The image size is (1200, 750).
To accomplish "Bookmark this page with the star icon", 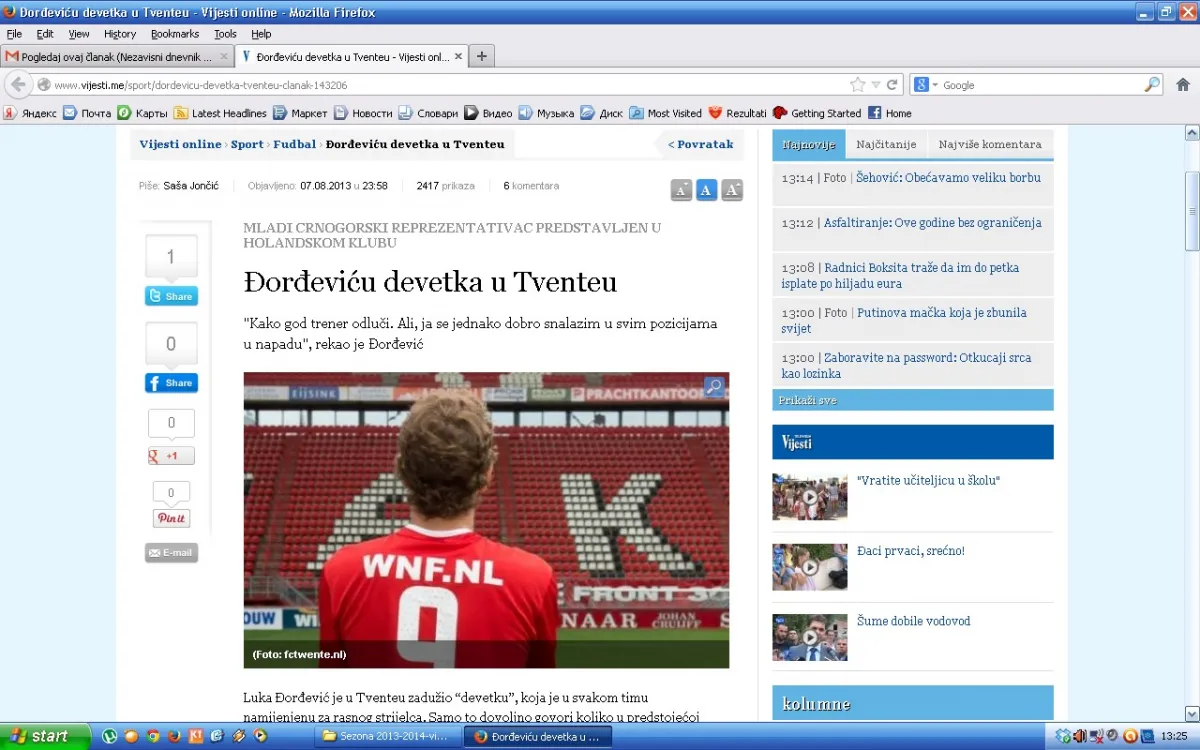I will [857, 85].
